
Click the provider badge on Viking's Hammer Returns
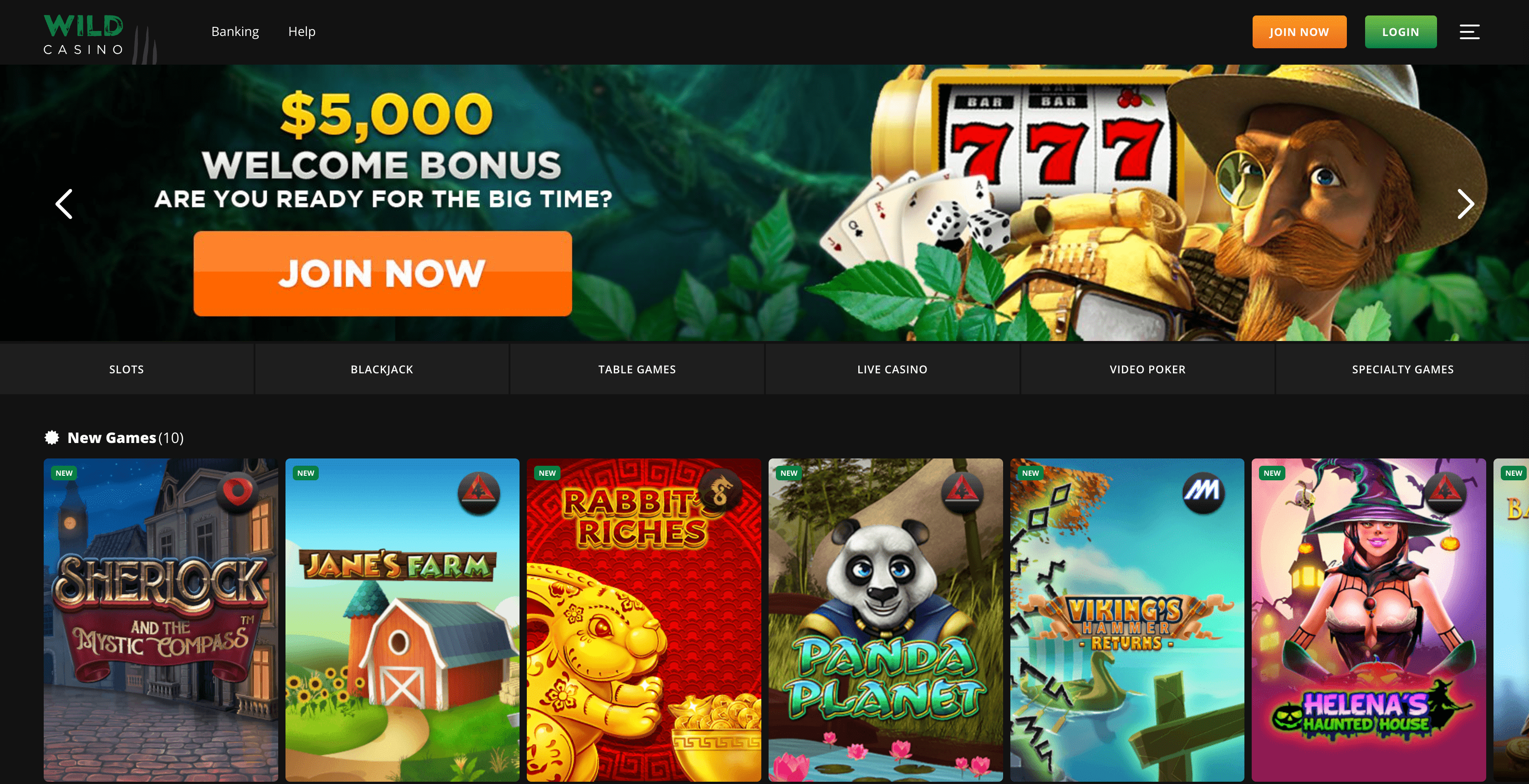1203,492
